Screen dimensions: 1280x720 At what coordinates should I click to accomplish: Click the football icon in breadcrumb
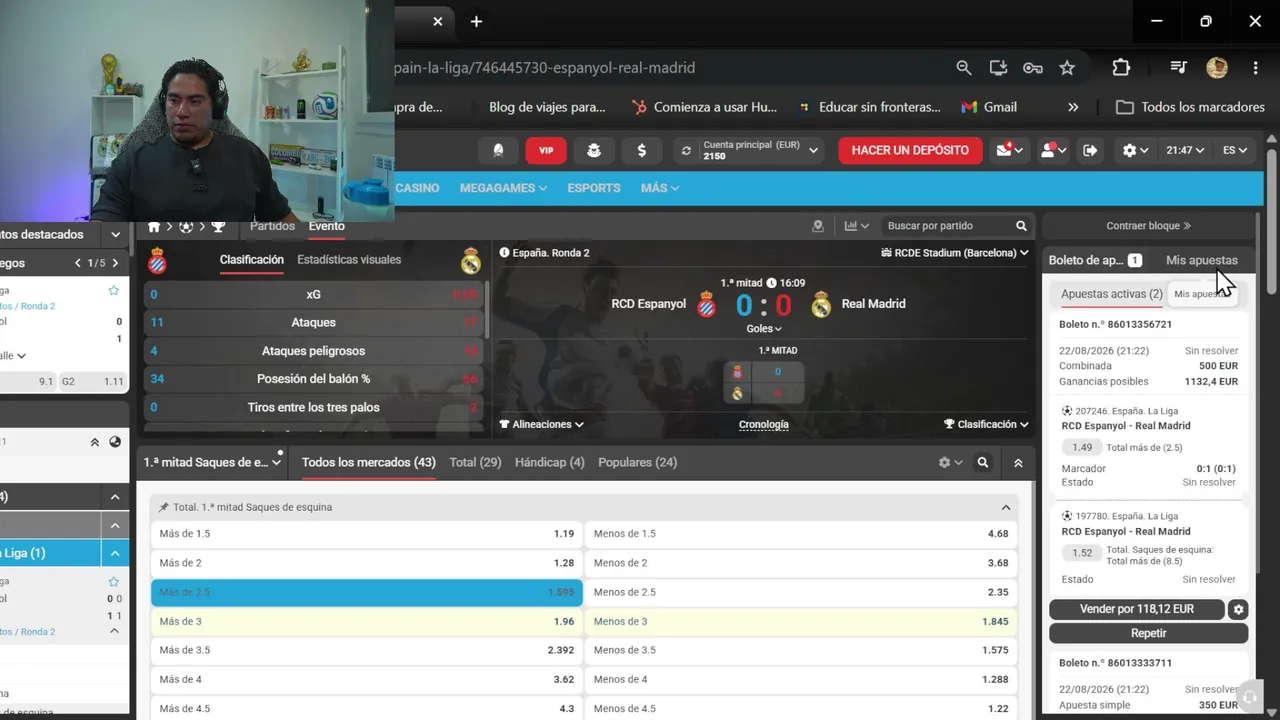click(186, 227)
